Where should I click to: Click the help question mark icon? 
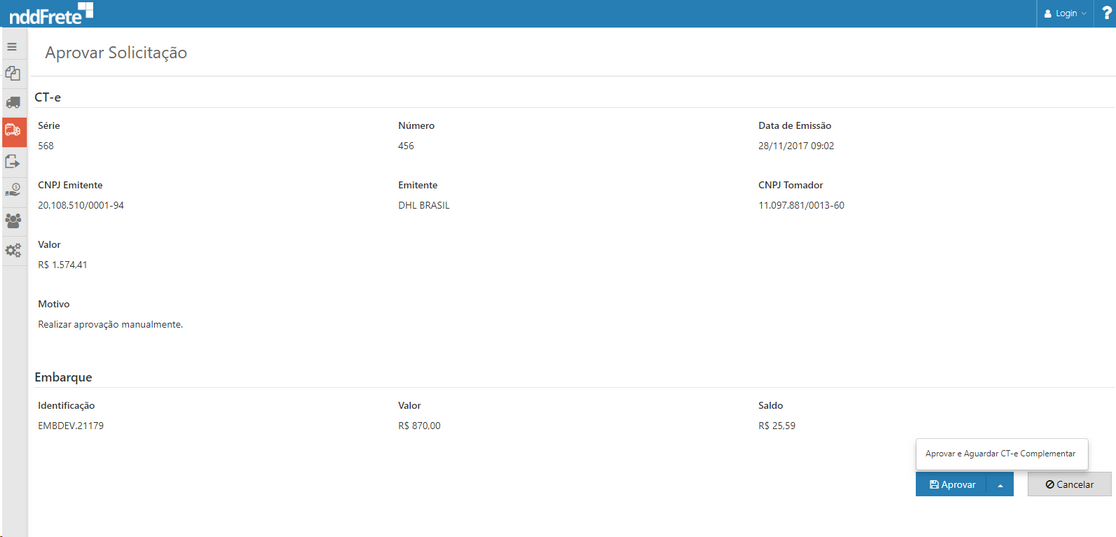point(1106,13)
